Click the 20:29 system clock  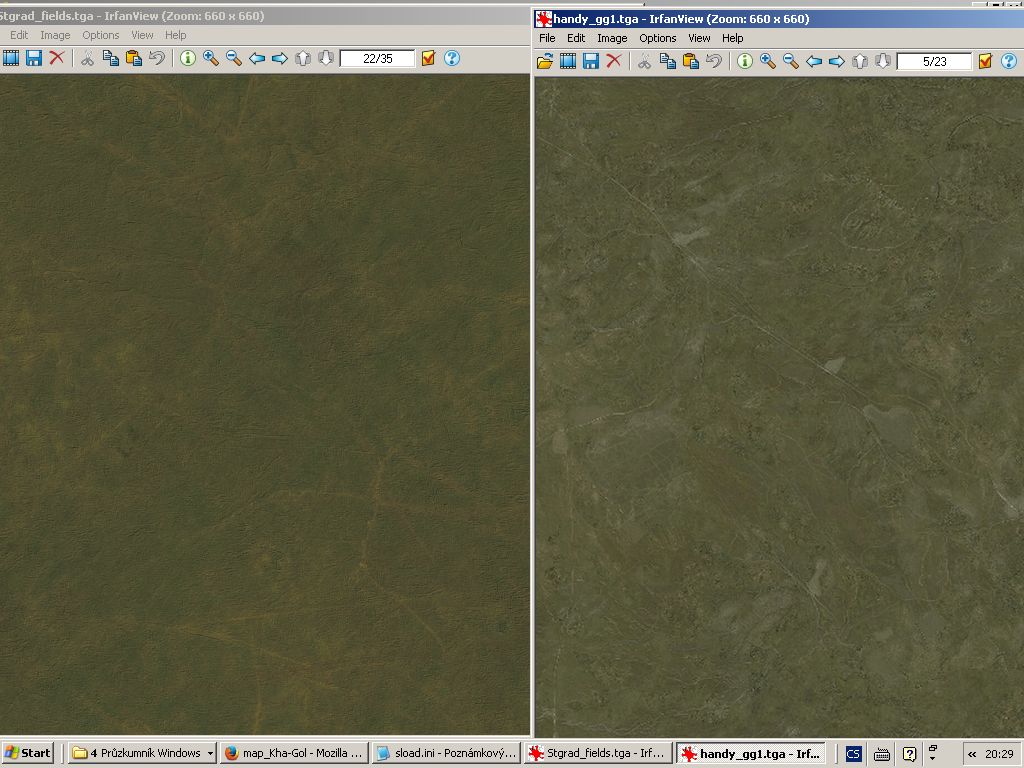click(x=999, y=754)
